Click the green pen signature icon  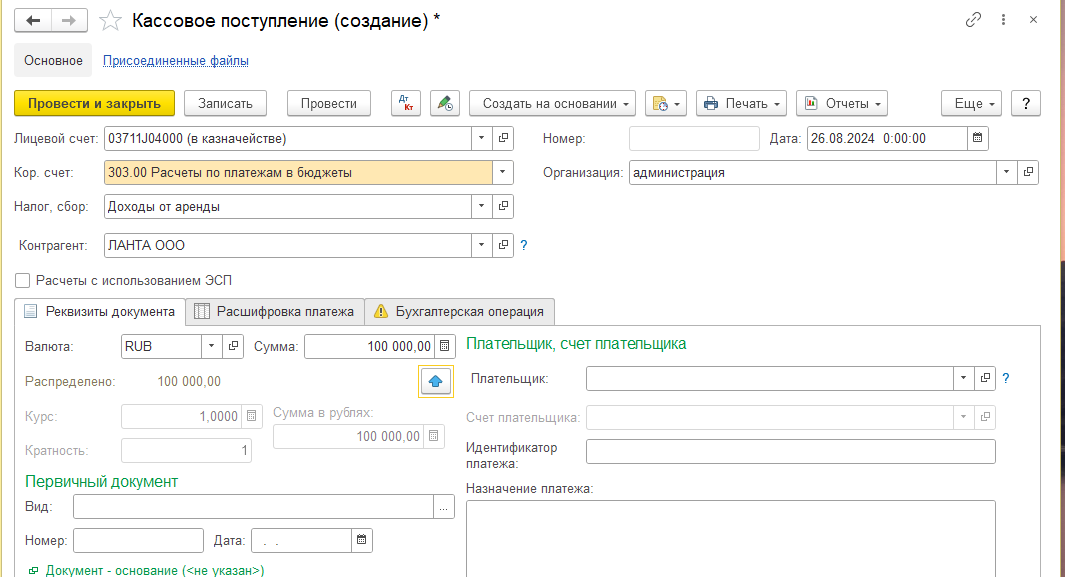tap(445, 103)
